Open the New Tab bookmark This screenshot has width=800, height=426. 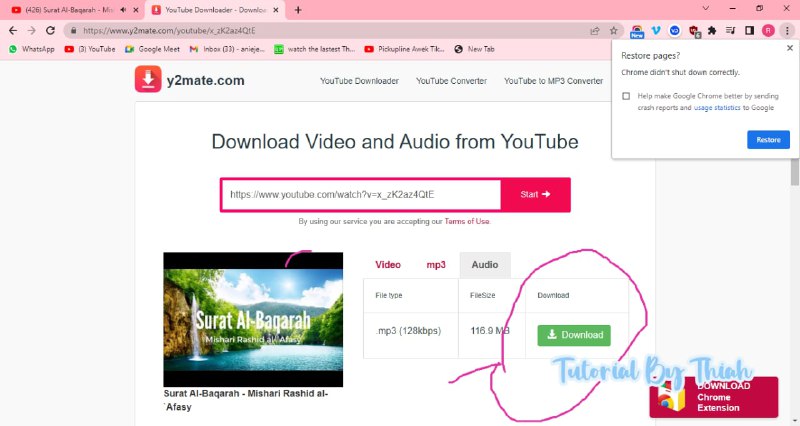point(474,49)
